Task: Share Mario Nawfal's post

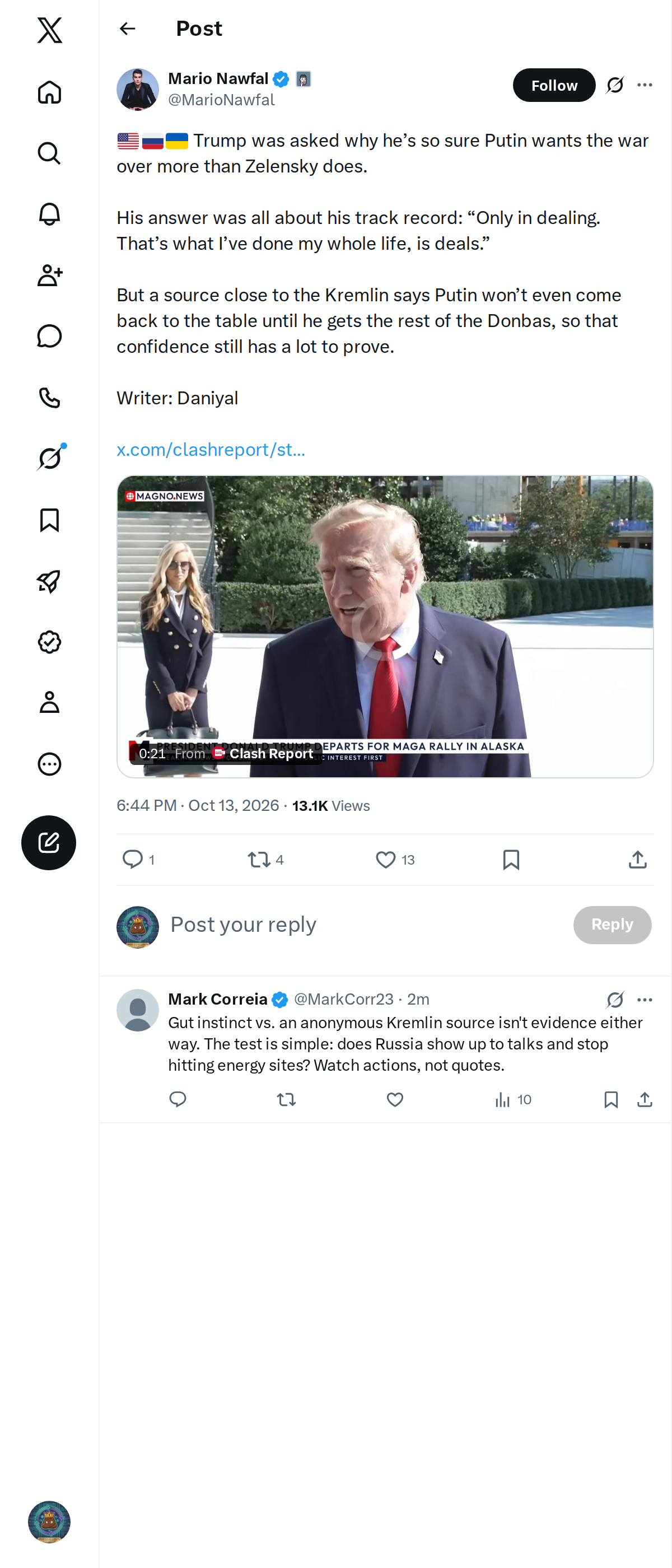Action: point(637,860)
